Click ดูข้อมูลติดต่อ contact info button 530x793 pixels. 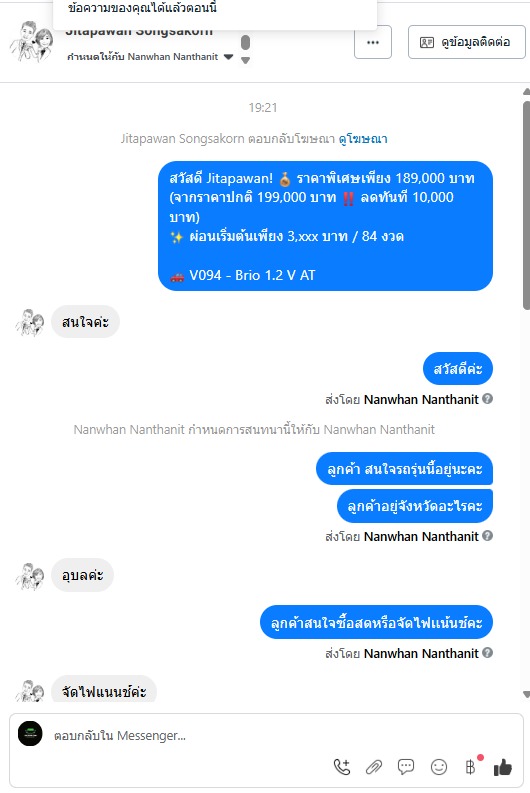tap(466, 42)
